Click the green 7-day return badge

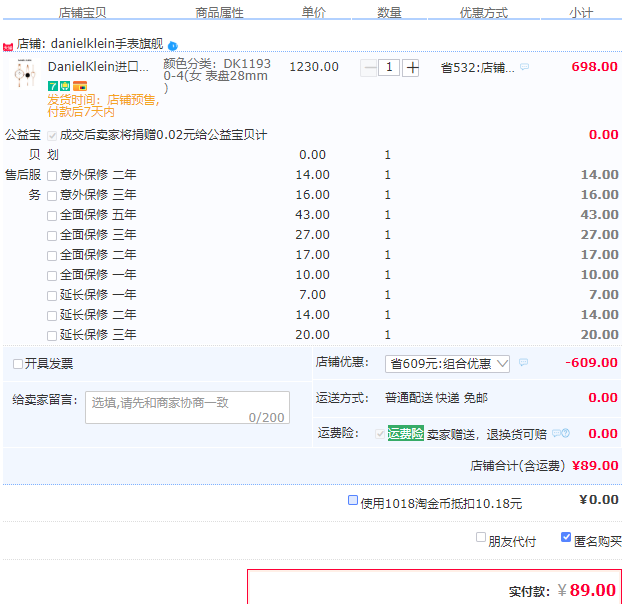pyautogui.click(x=53, y=86)
